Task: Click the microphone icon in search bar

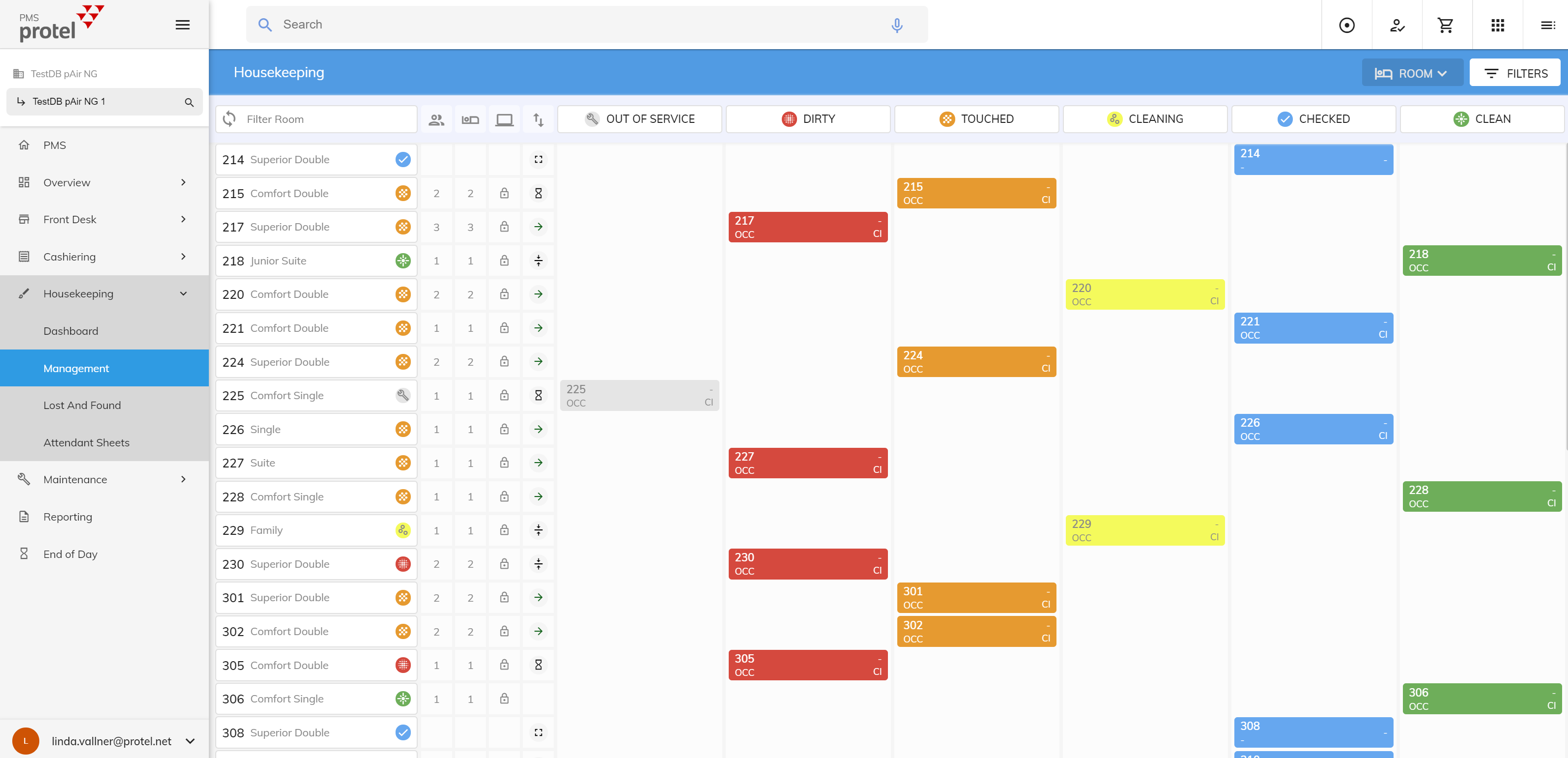Action: [897, 25]
